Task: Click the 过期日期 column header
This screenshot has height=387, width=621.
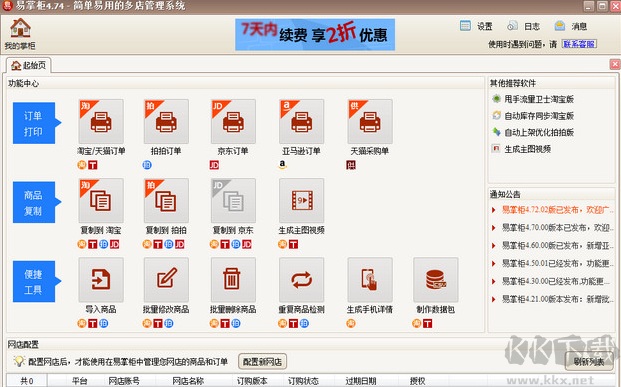Action: [x=360, y=381]
